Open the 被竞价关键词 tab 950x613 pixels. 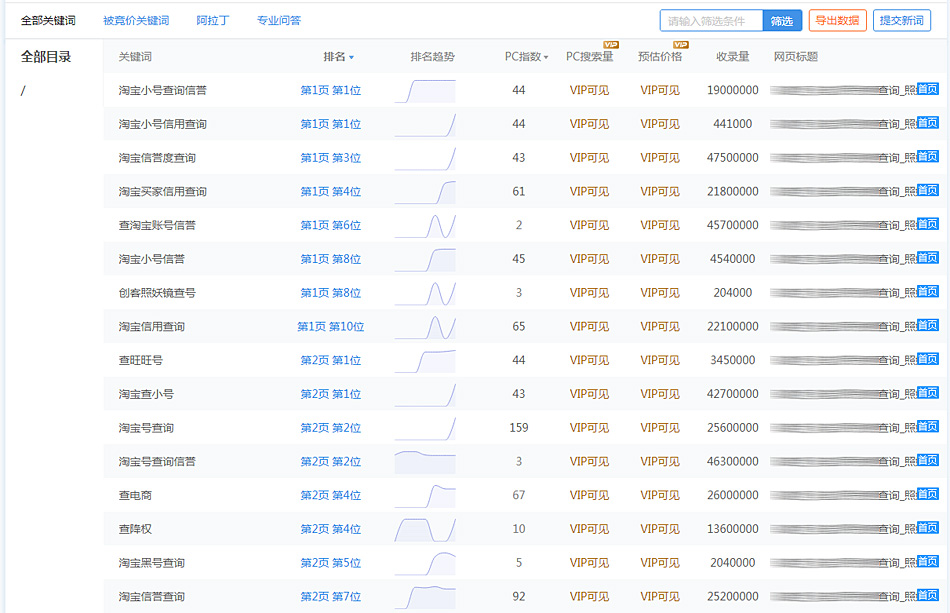(136, 21)
